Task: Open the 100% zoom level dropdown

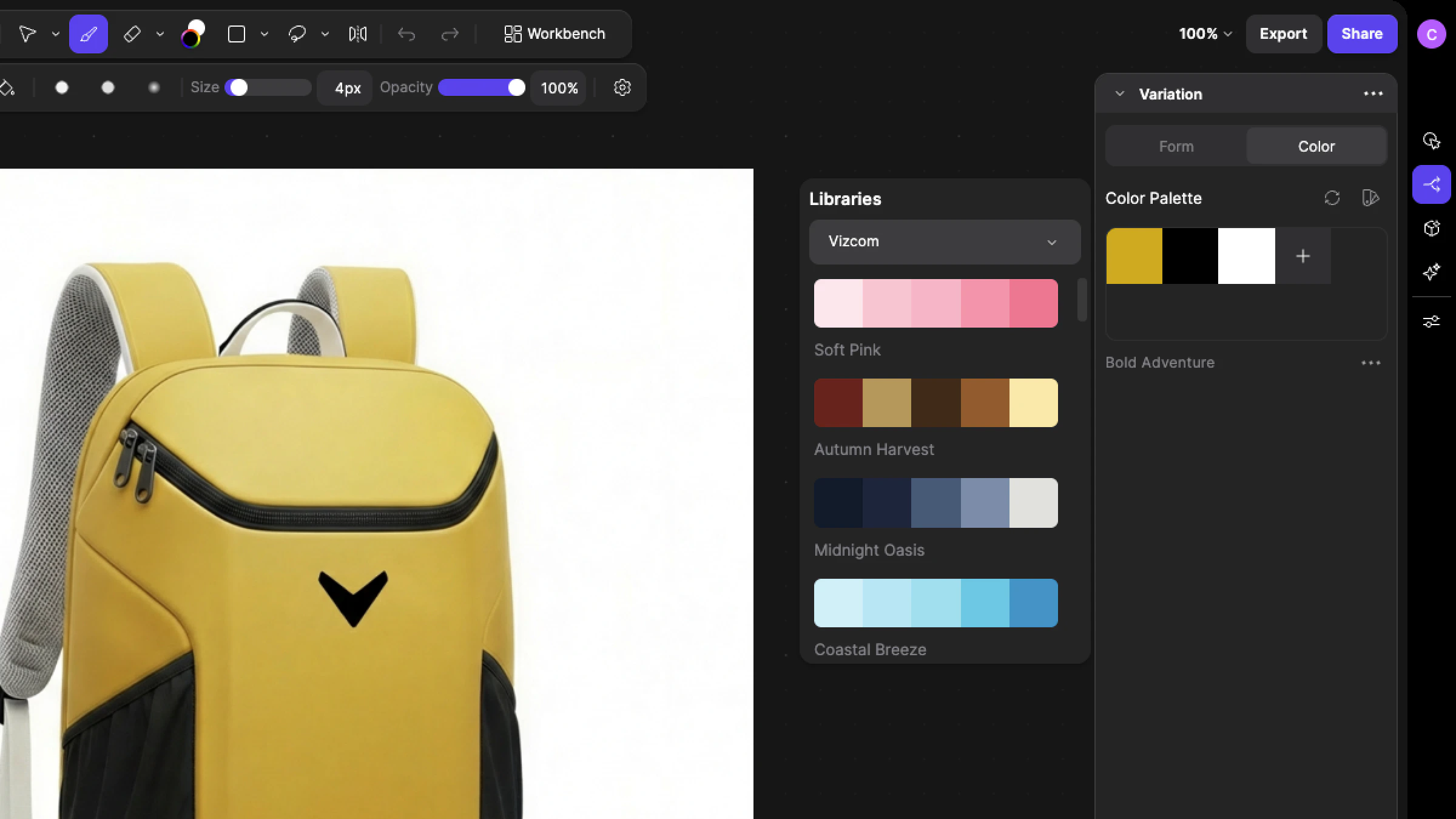Action: (x=1205, y=34)
